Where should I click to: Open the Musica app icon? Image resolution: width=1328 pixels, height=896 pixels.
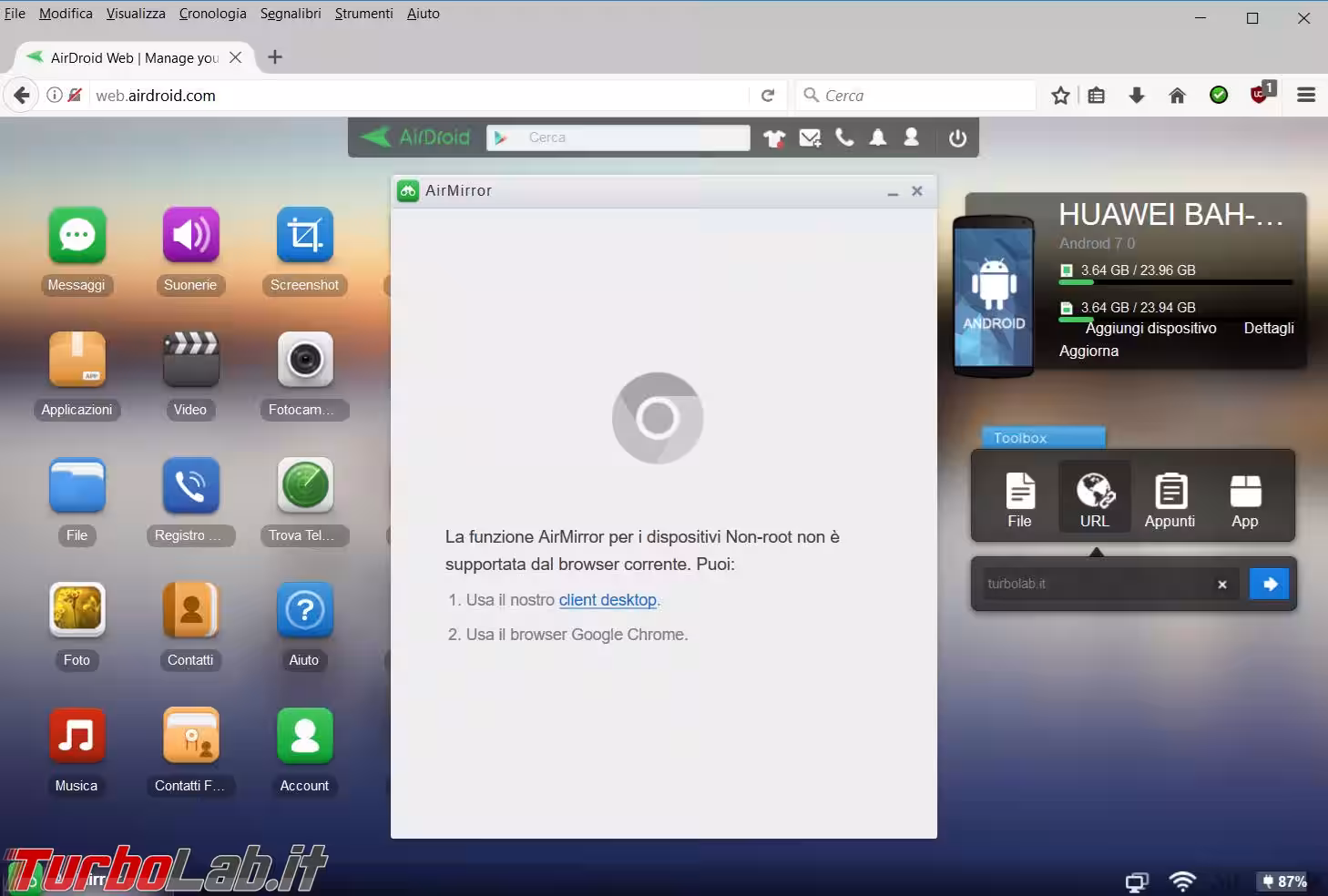pos(77,736)
